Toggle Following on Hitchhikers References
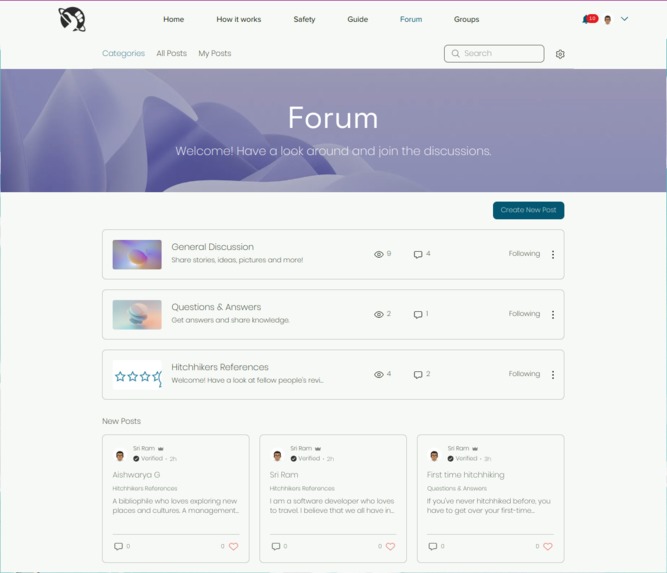667x573 pixels. click(x=524, y=373)
